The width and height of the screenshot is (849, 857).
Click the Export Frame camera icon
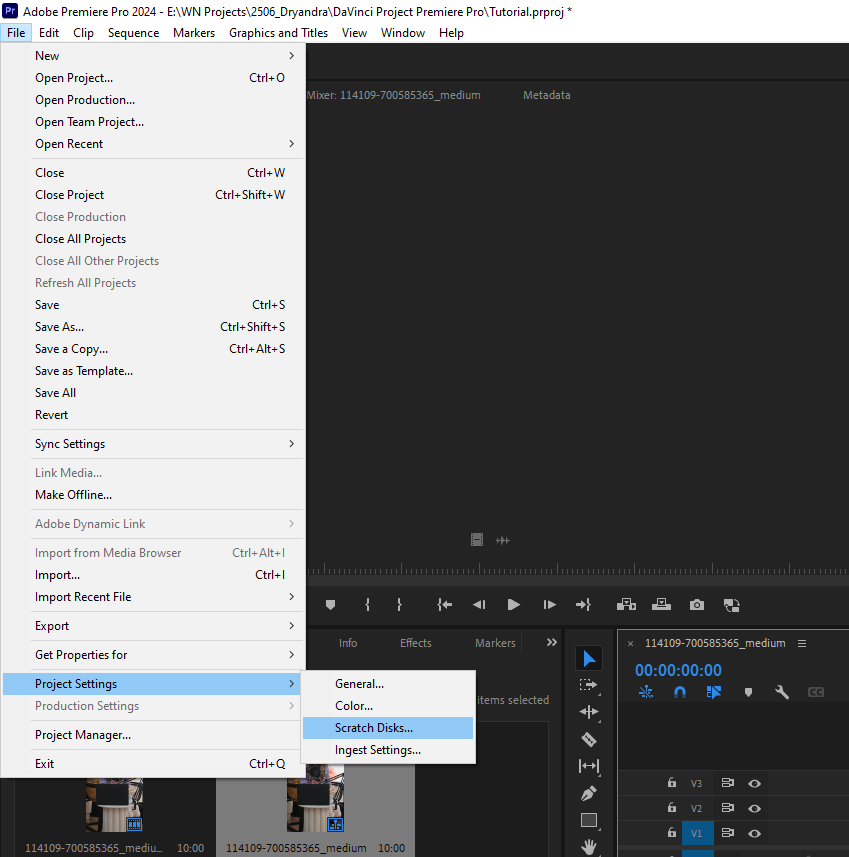(696, 604)
